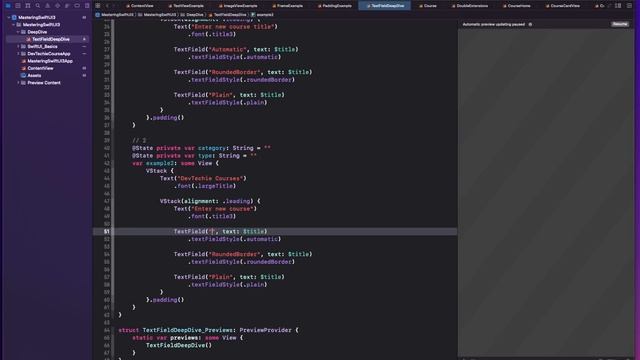The height and width of the screenshot is (360, 640).
Task: Click line number 40 in gutter
Action: coord(107,148)
